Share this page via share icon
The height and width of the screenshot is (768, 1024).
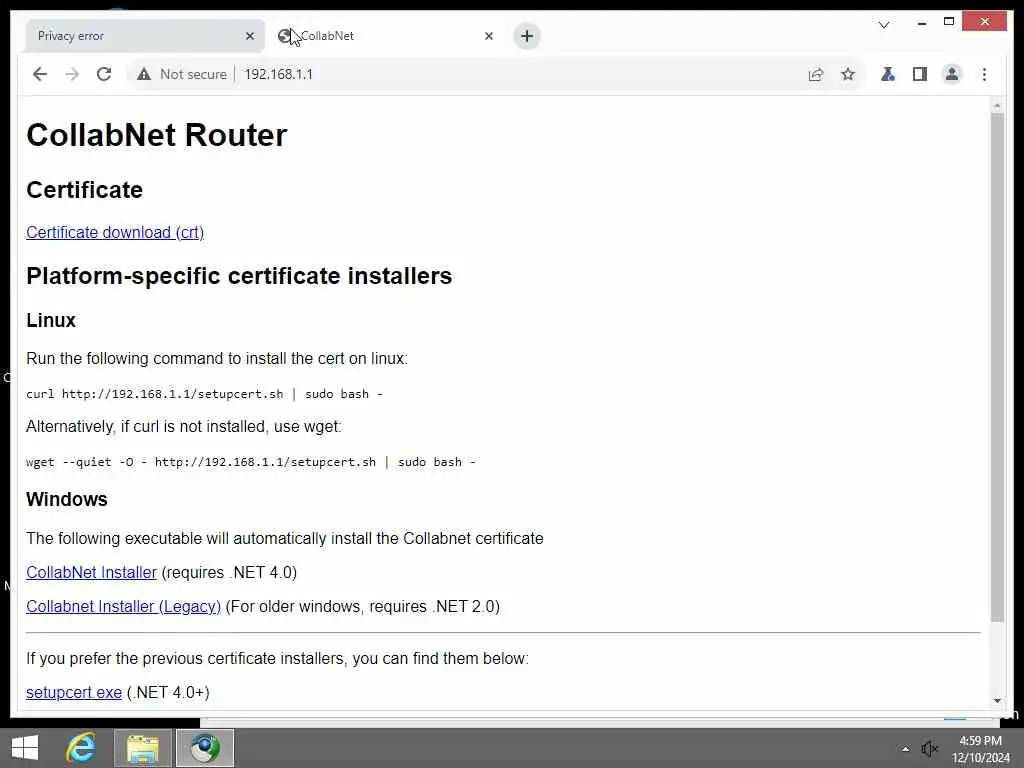816,74
